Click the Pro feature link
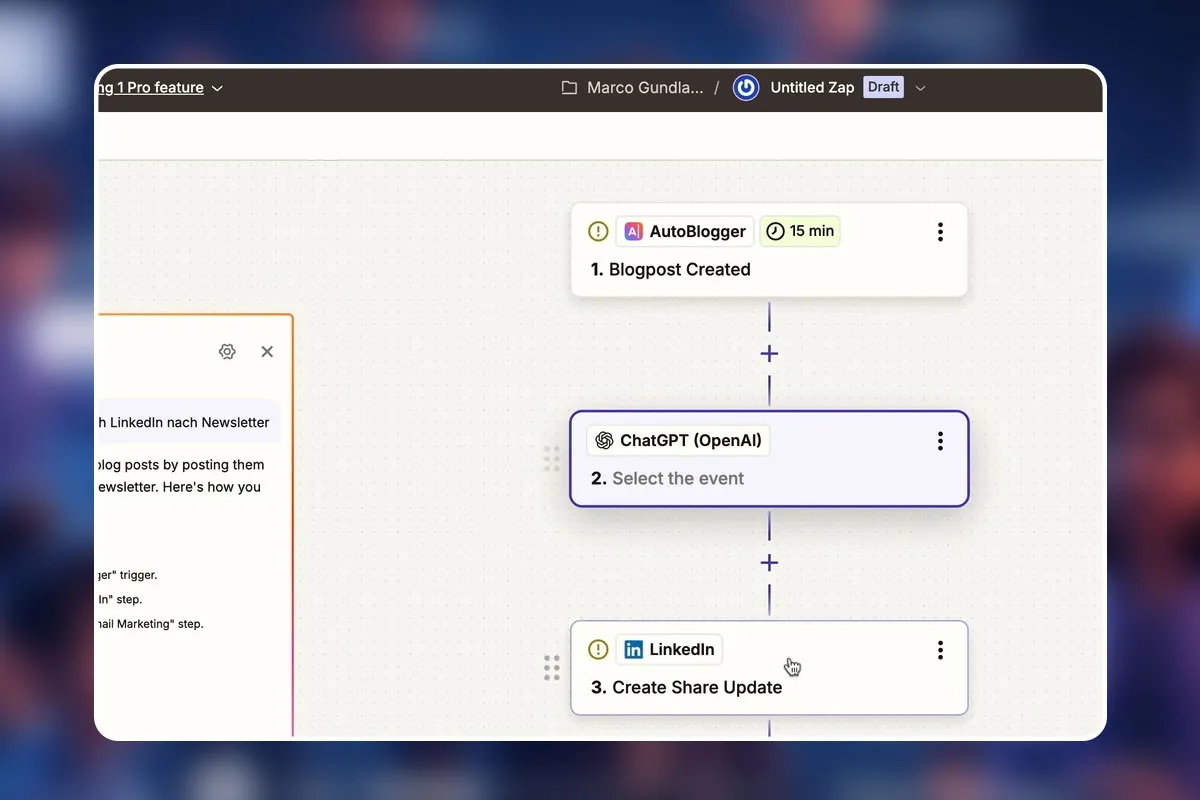Image resolution: width=1200 pixels, height=800 pixels. pyautogui.click(x=150, y=88)
